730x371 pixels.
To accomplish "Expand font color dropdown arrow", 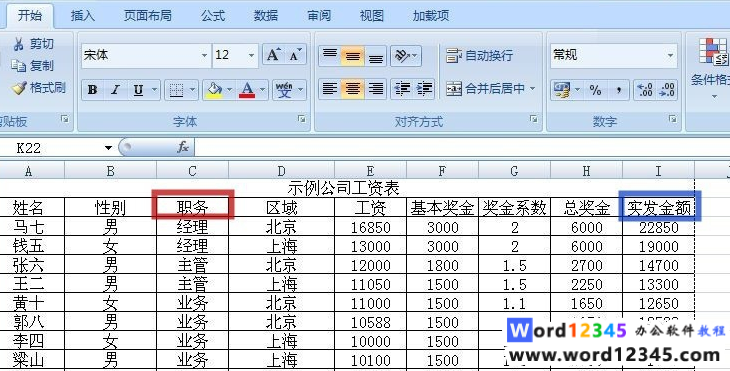I will 263,90.
